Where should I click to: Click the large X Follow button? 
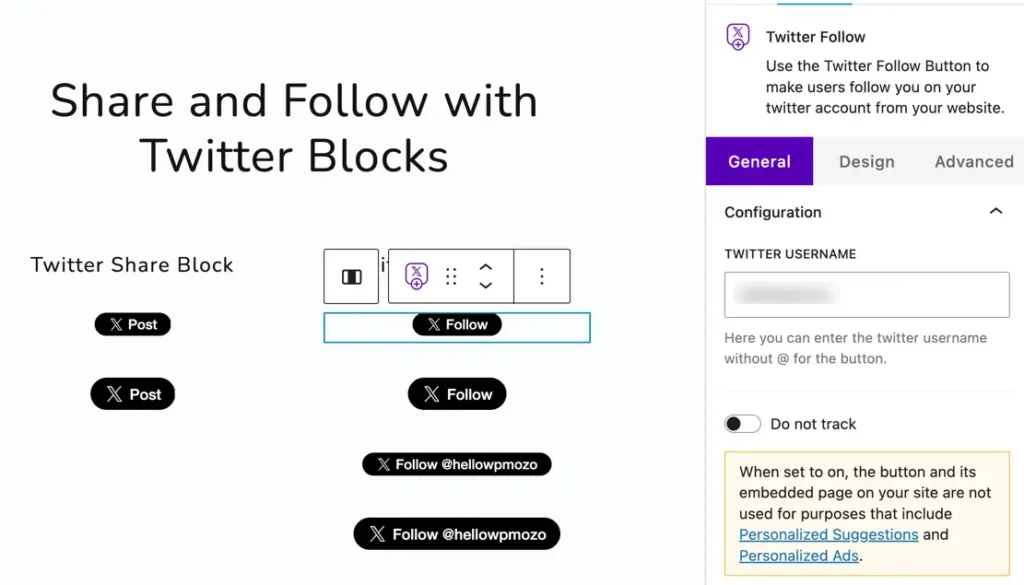point(457,394)
